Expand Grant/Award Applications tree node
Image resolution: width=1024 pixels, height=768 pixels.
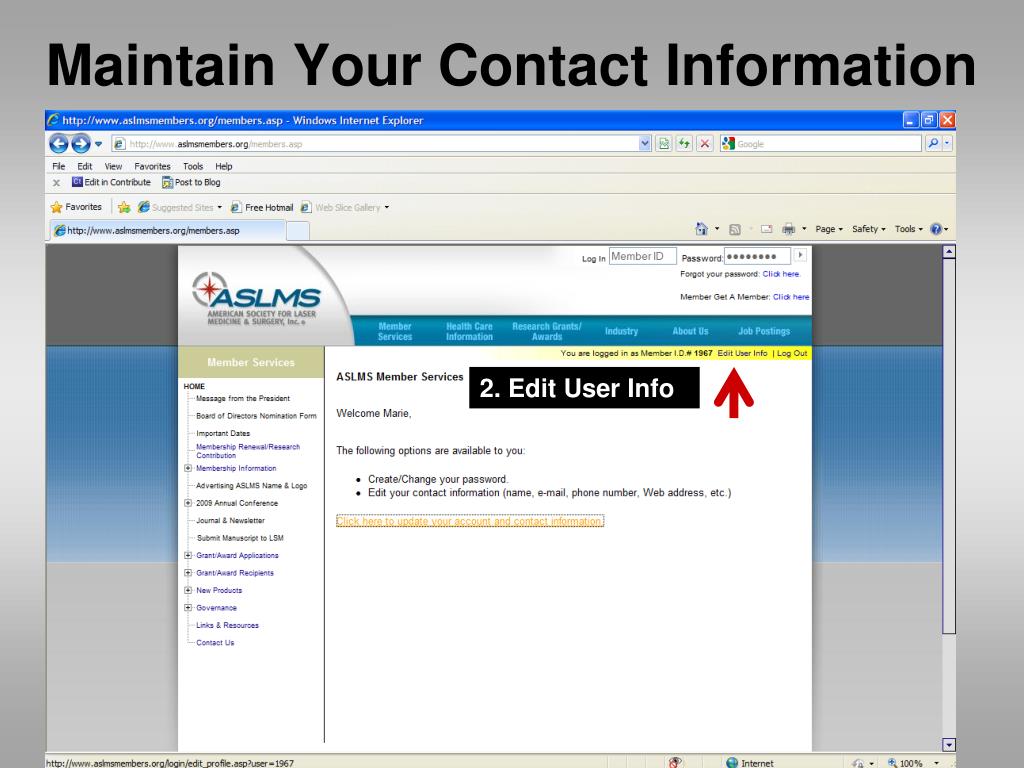click(x=188, y=555)
